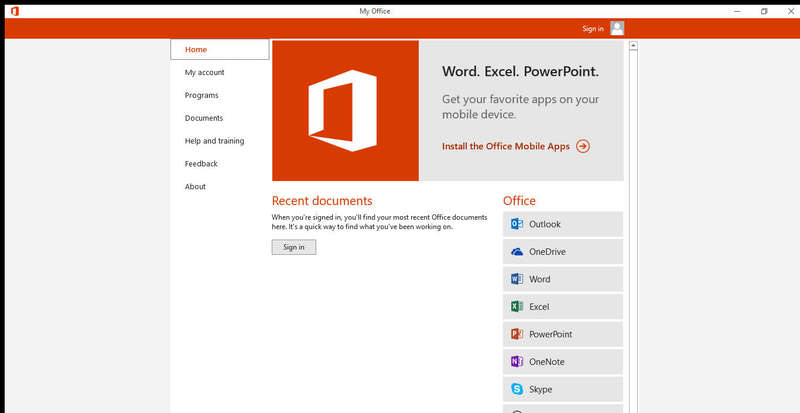Click the Office heading above the app list
The image size is (800, 413).
coord(519,201)
